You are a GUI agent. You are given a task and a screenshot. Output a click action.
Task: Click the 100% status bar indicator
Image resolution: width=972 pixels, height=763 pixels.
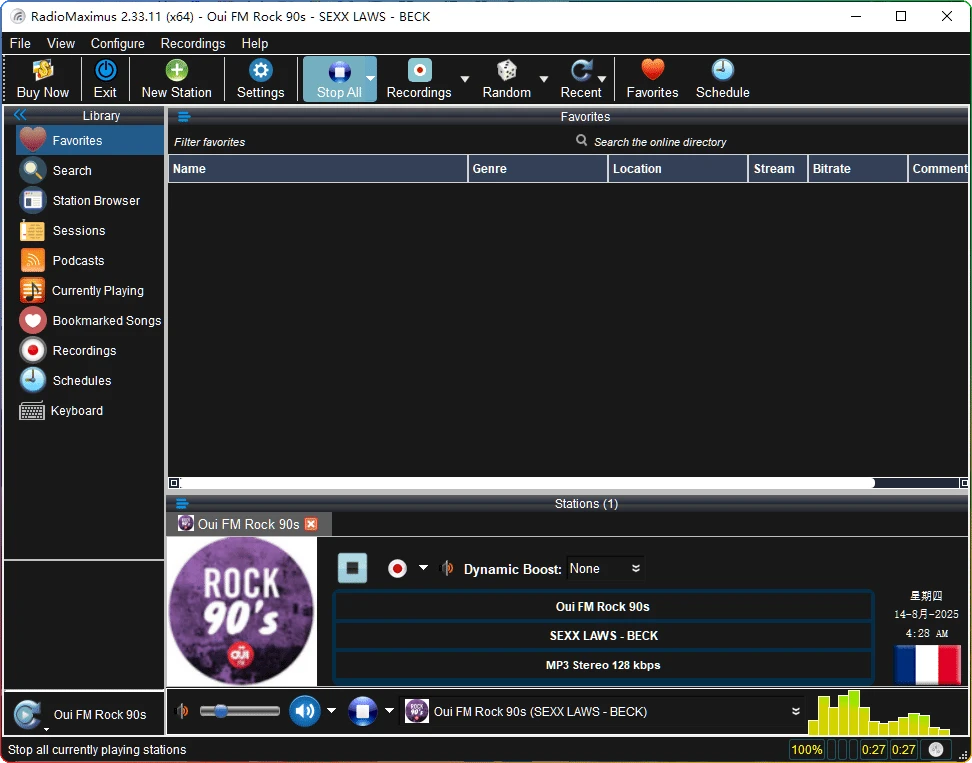click(x=807, y=749)
